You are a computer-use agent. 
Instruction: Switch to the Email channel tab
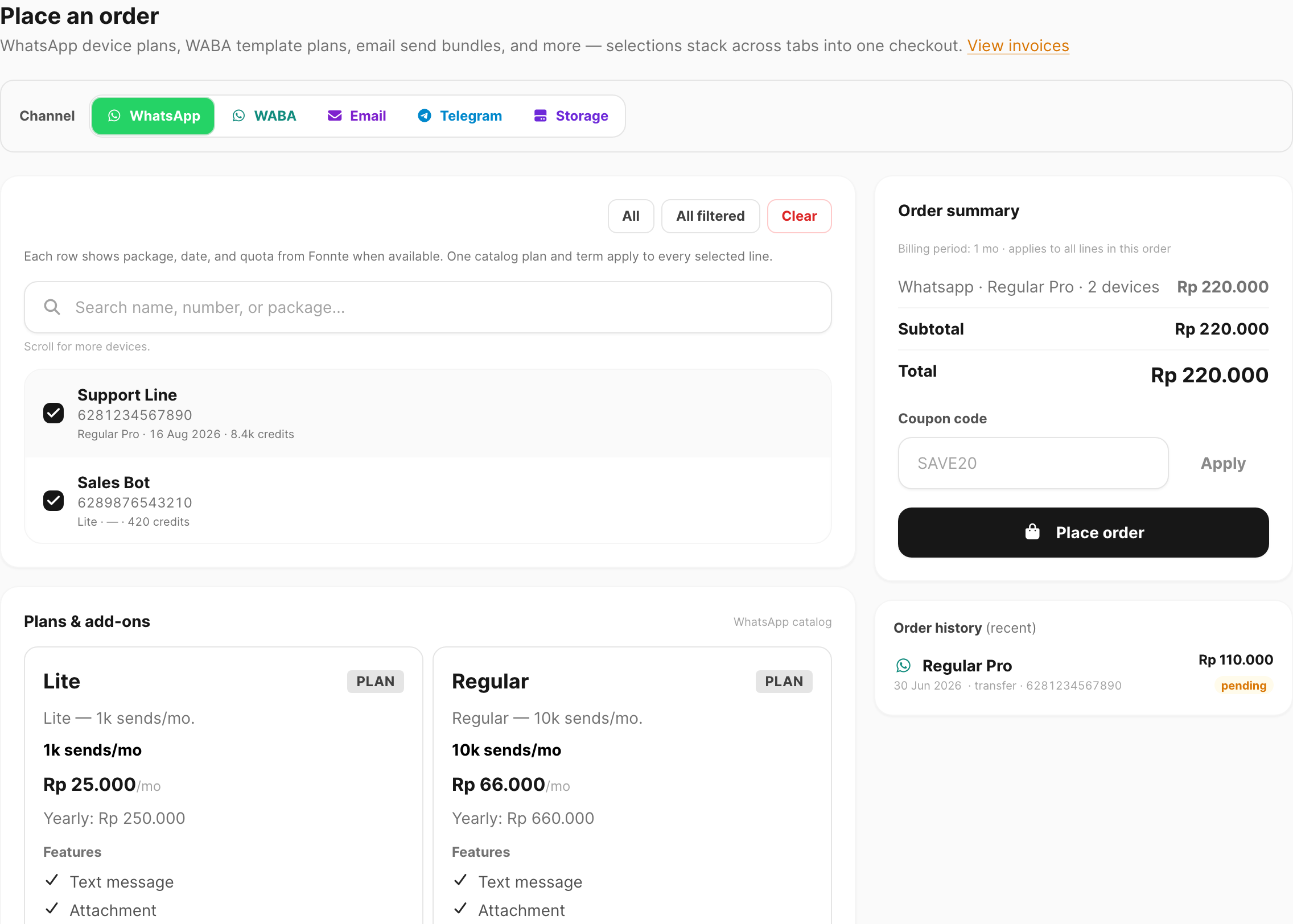pyautogui.click(x=357, y=116)
